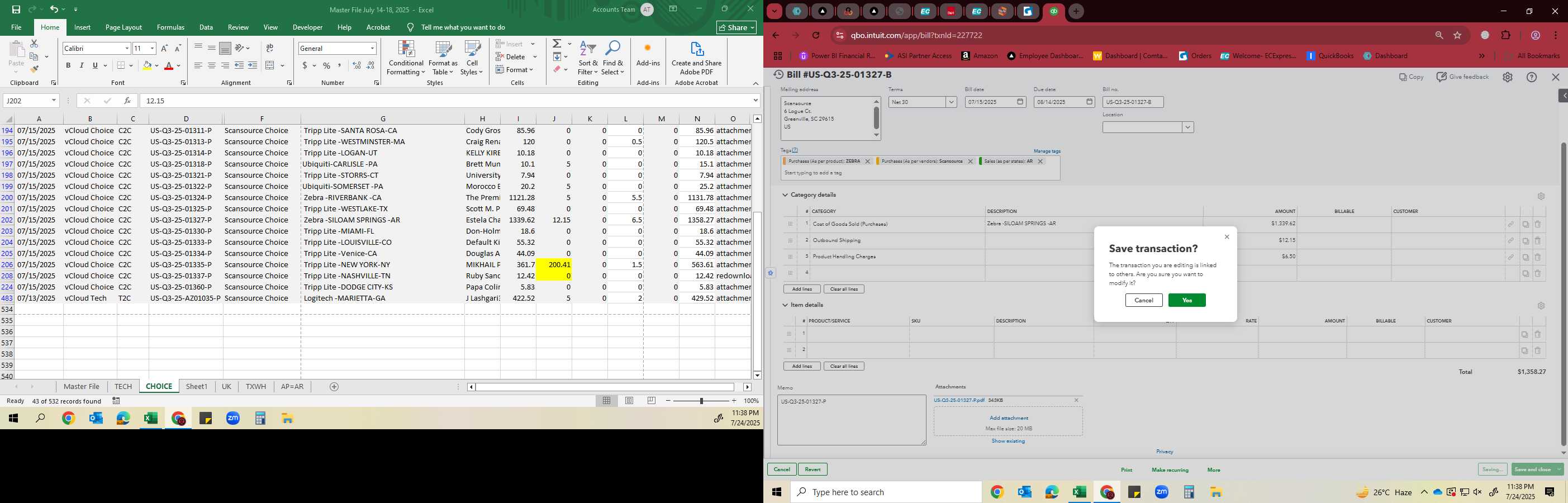Remove the Scansource vendor tag
Image resolution: width=1568 pixels, height=503 pixels.
click(x=970, y=162)
